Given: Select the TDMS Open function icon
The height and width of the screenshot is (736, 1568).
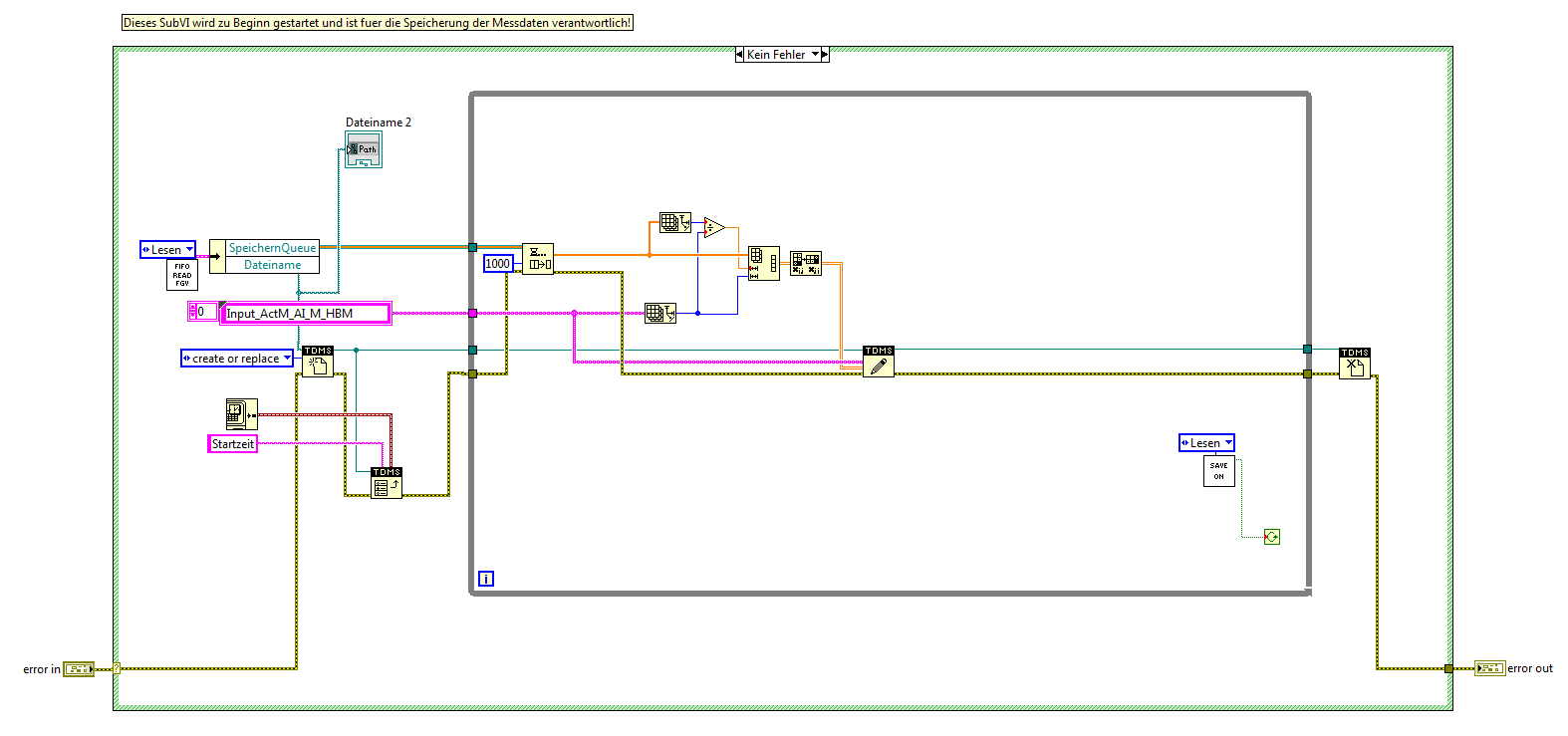Looking at the screenshot, I should click(x=318, y=362).
